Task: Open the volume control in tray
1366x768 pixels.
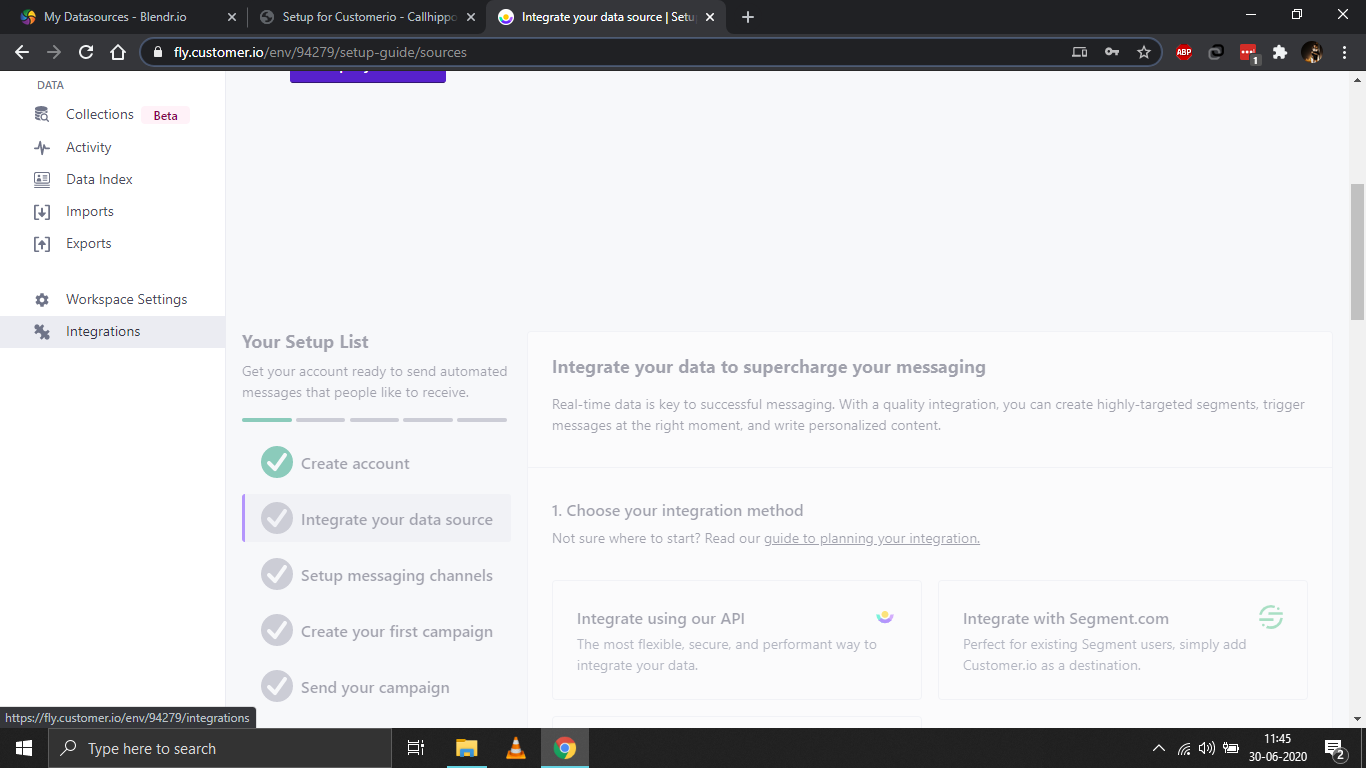Action: coord(1206,748)
